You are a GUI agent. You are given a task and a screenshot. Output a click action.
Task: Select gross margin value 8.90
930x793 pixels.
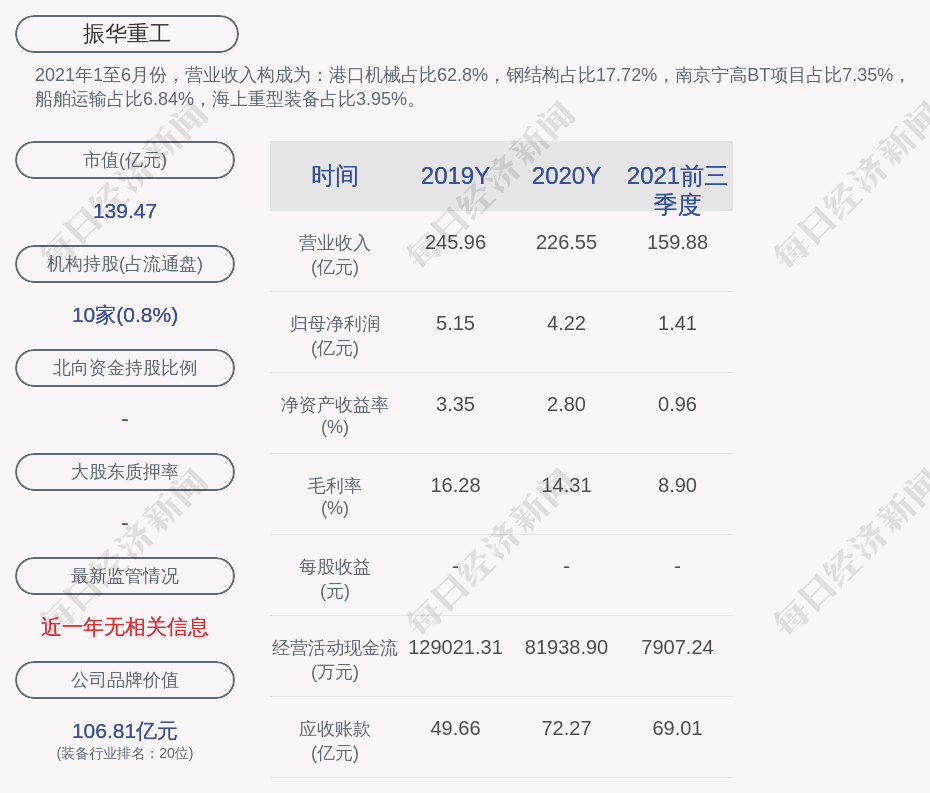click(x=677, y=485)
